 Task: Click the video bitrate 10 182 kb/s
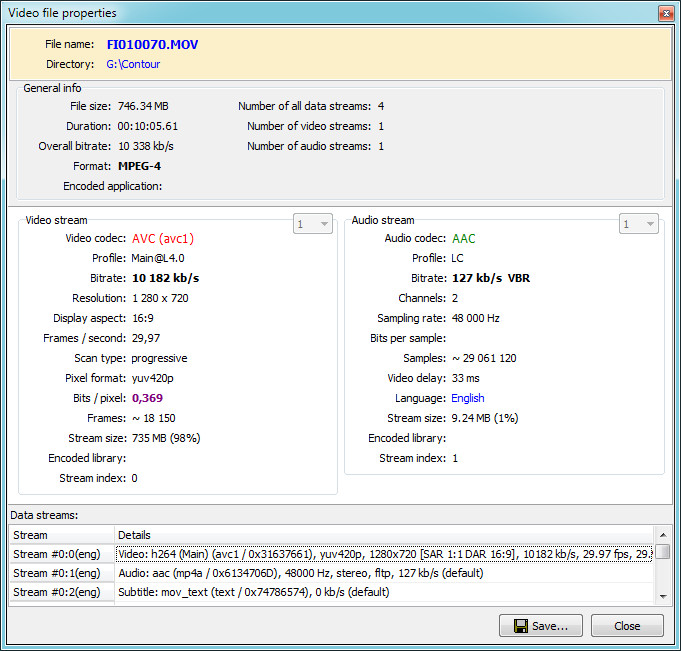(165, 278)
